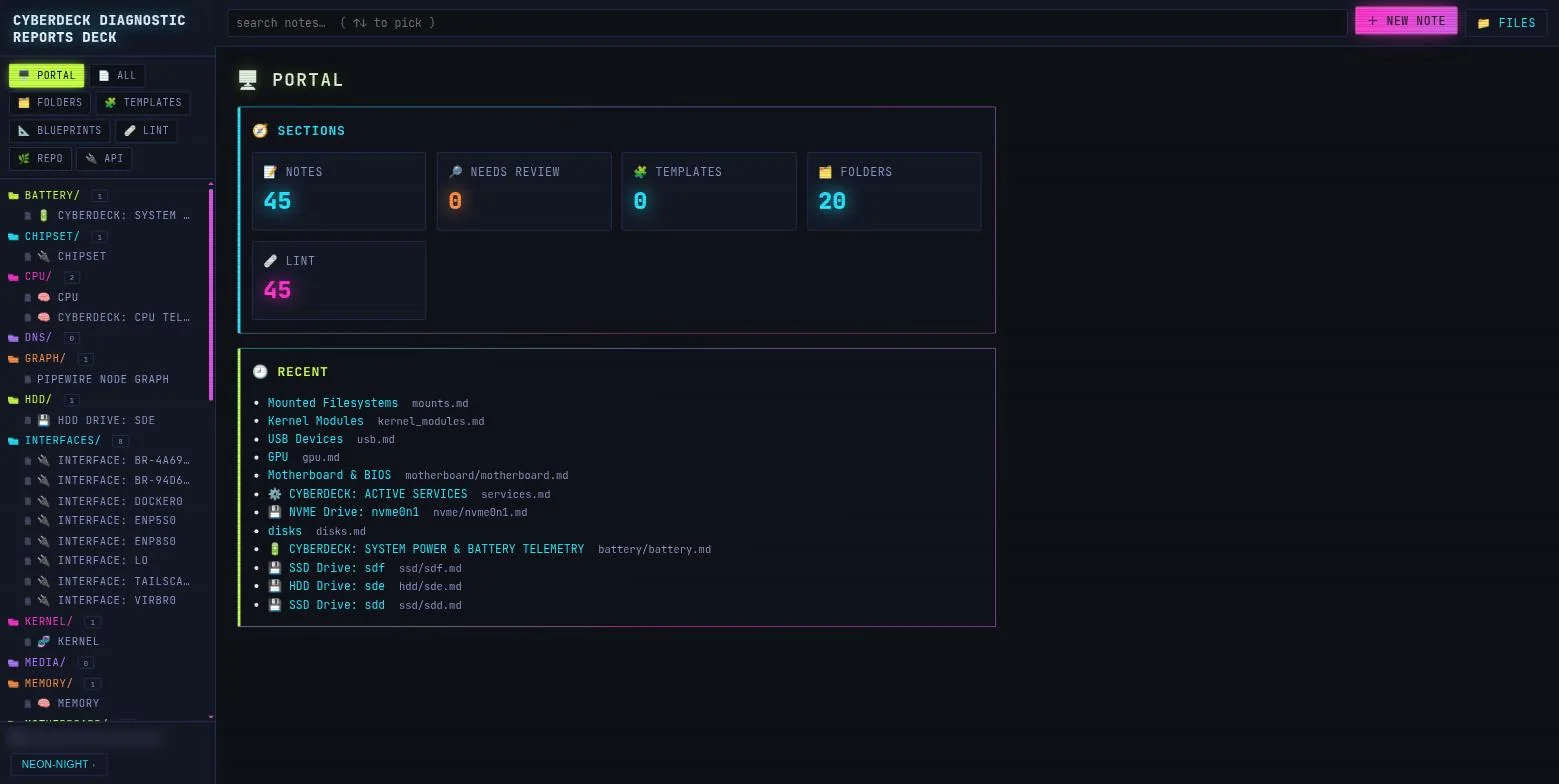Collapse the MEMORY/ folder
Viewport: 1559px width, 784px height.
(x=49, y=684)
